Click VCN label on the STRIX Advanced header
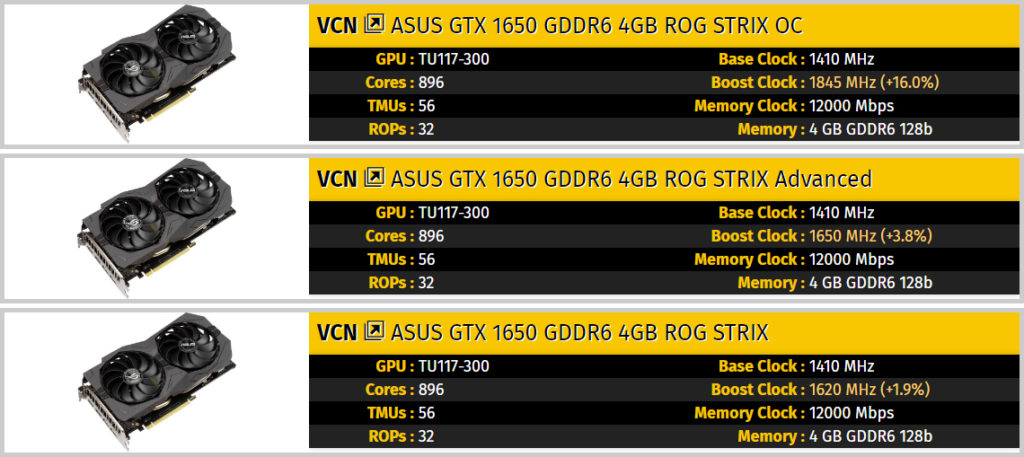The height and width of the screenshot is (457, 1024). point(338,179)
